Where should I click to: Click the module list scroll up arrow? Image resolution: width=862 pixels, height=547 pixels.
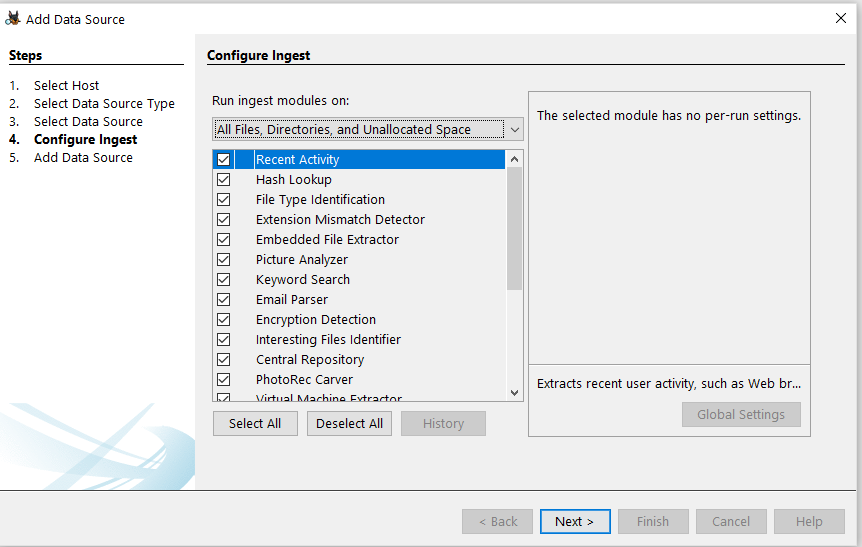coord(514,159)
